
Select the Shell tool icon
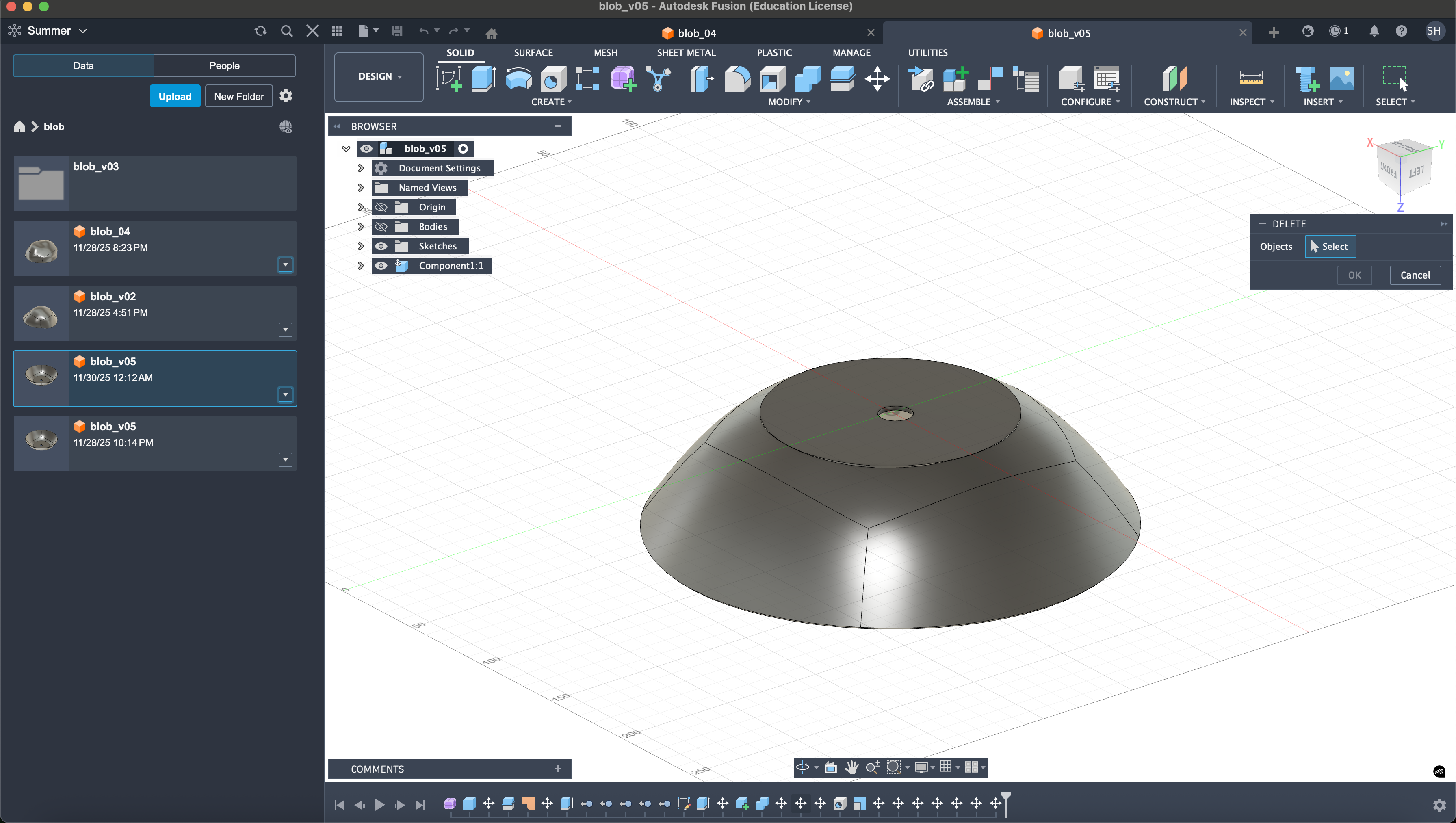tap(772, 78)
